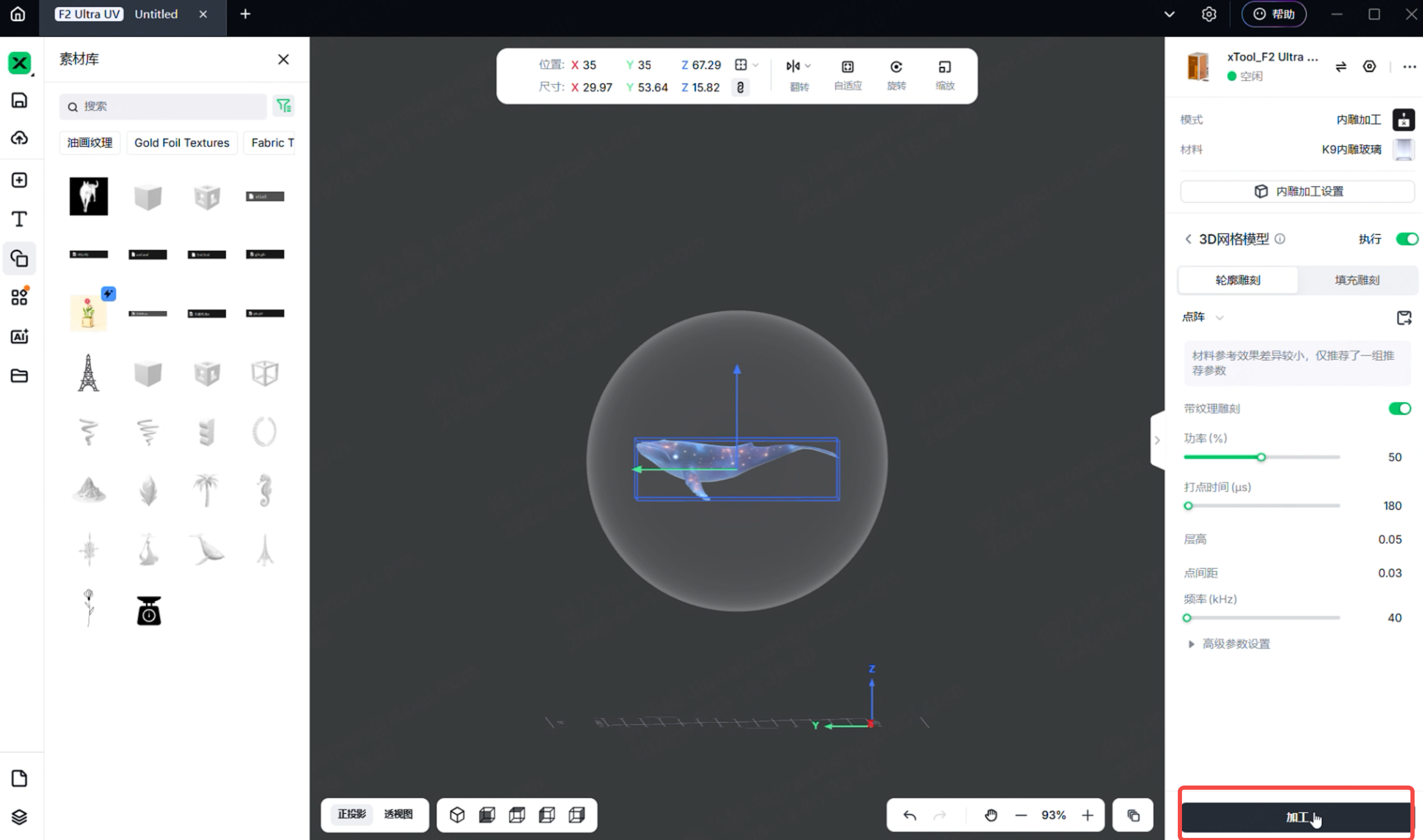1423x840 pixels.
Task: Collapse the right panel with arrow handle
Action: (1157, 440)
